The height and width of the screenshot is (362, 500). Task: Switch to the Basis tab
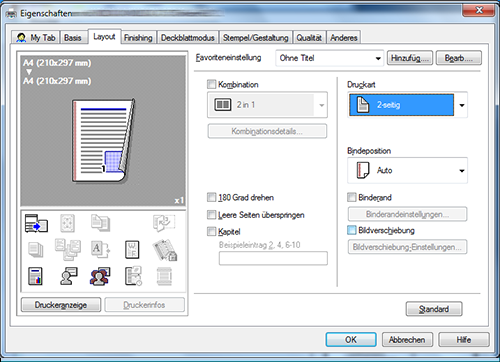click(x=73, y=37)
